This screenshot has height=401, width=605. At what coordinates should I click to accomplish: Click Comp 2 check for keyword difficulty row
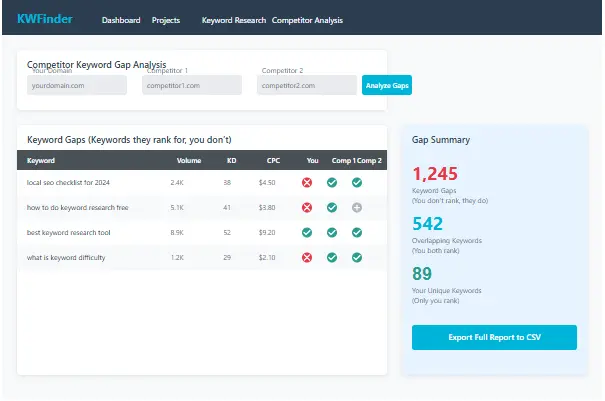tap(357, 257)
